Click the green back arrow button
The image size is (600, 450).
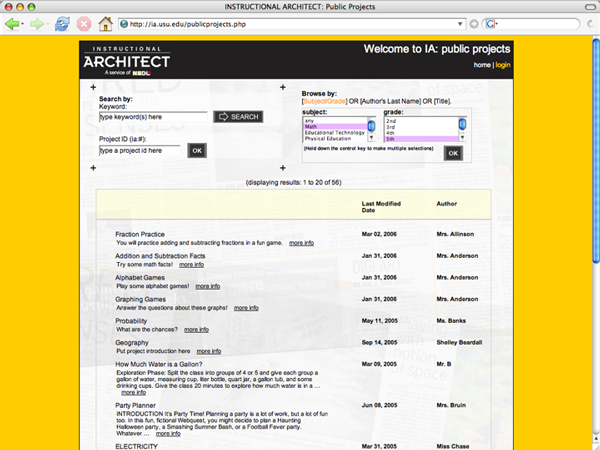point(12,24)
